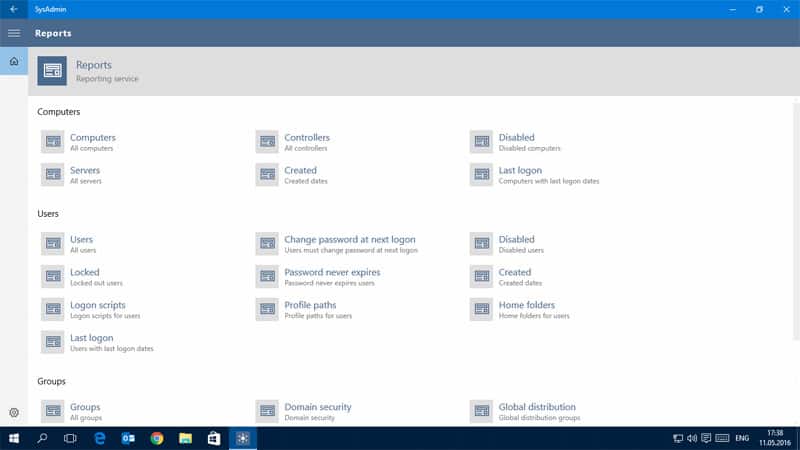800x450 pixels.
Task: Open taskbar search magnifier
Action: [42, 438]
